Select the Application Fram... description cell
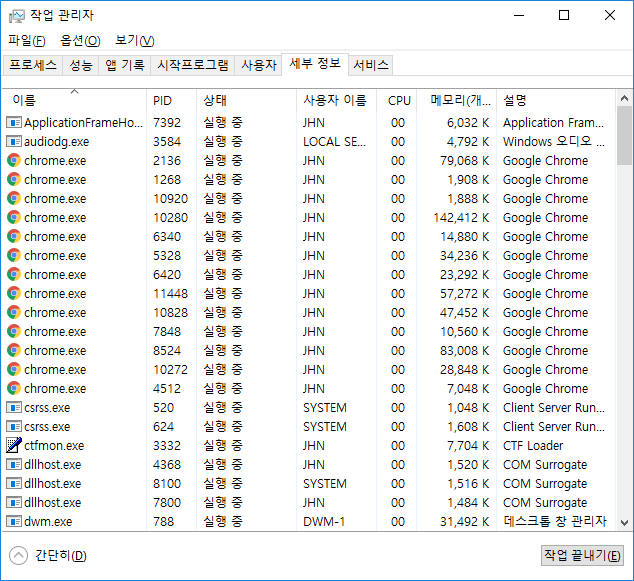Viewport: 634px width, 581px height. (553, 123)
